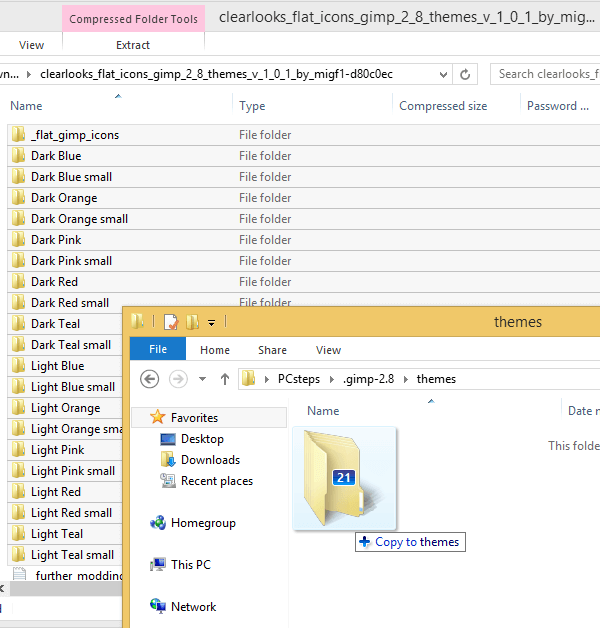Click inside the Search clearlooks box

[546, 74]
